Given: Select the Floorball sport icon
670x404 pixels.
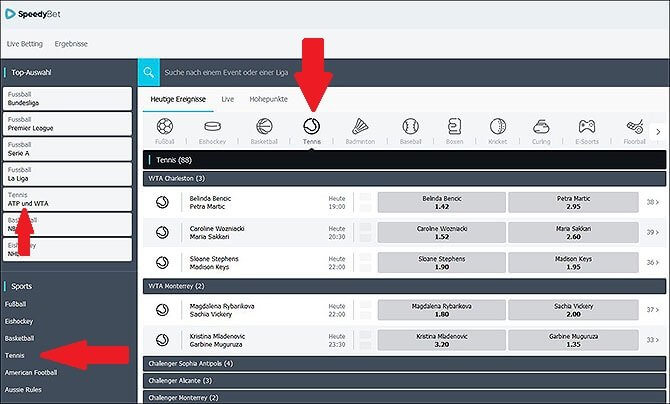Looking at the screenshot, I should click(635, 127).
